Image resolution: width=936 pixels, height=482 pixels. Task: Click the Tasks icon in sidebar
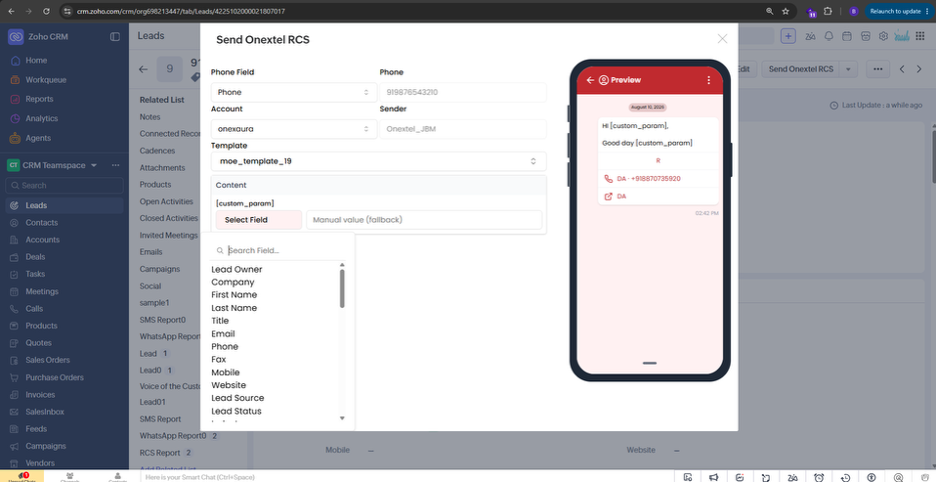[x=14, y=274]
